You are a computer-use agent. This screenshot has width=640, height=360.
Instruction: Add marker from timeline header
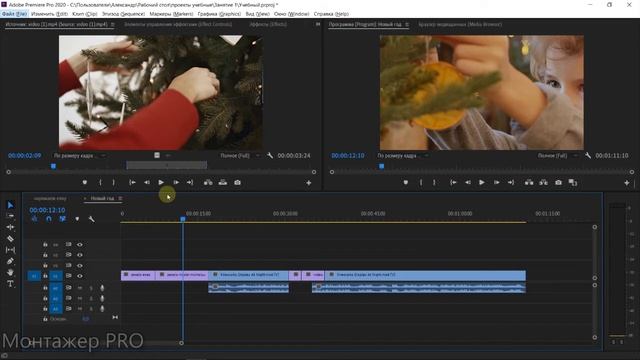coord(77,219)
